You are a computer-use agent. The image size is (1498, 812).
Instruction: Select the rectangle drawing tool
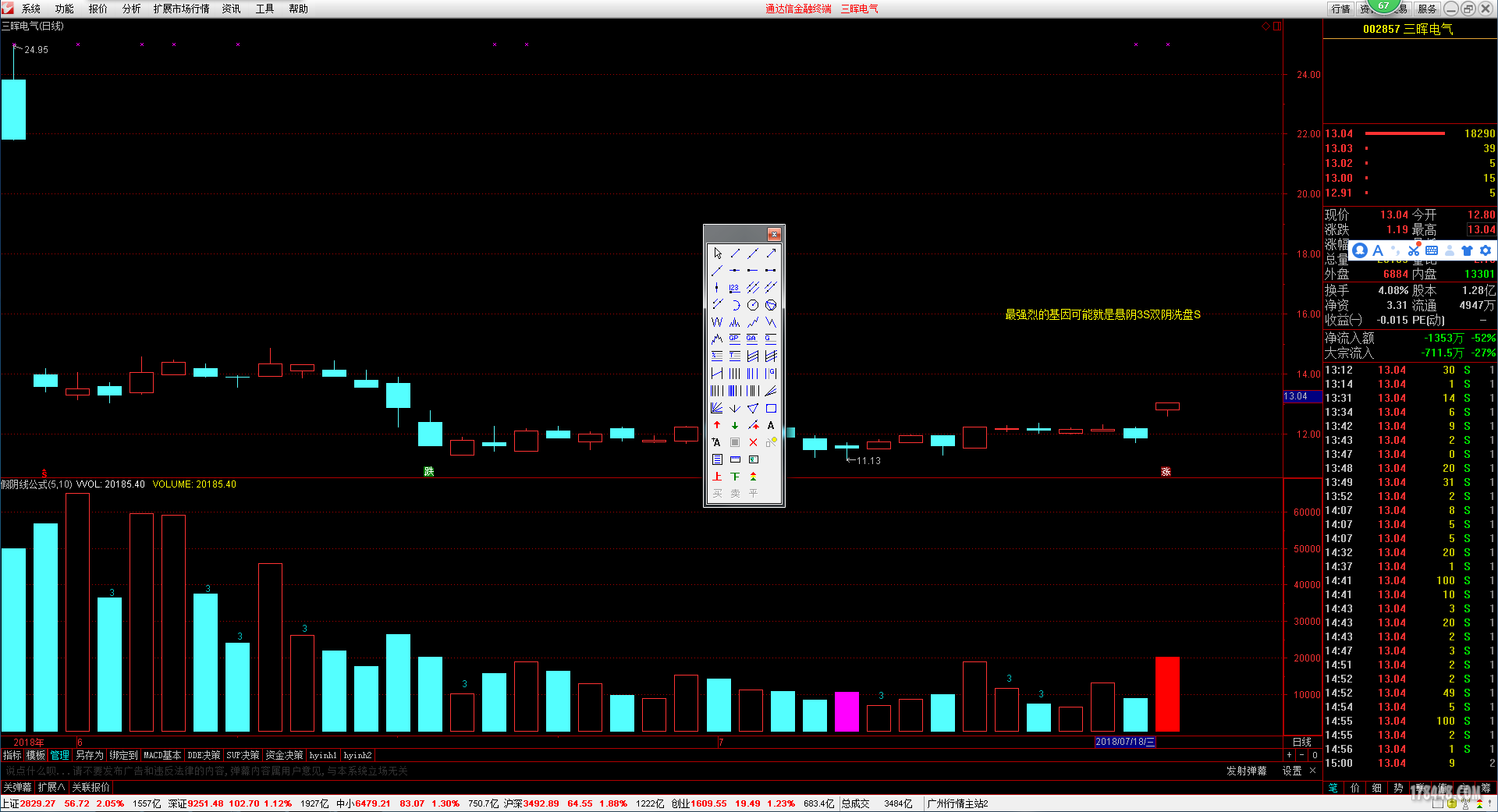click(771, 408)
